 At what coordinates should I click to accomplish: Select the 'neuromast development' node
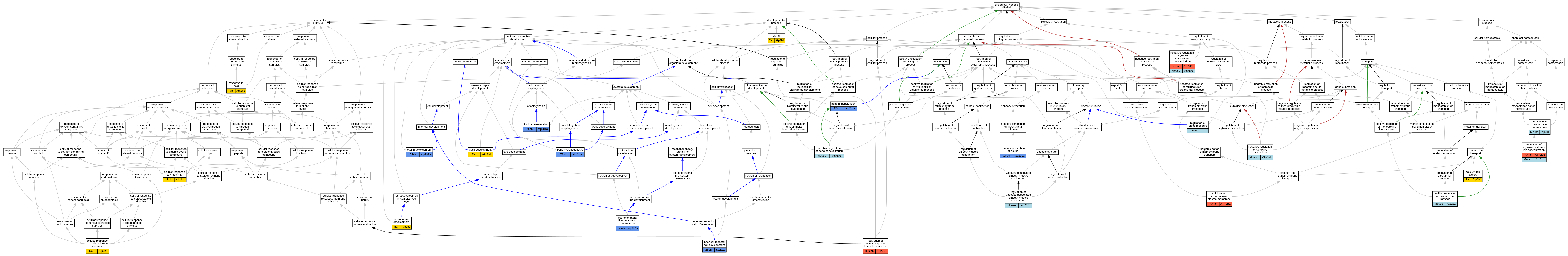click(x=613, y=176)
